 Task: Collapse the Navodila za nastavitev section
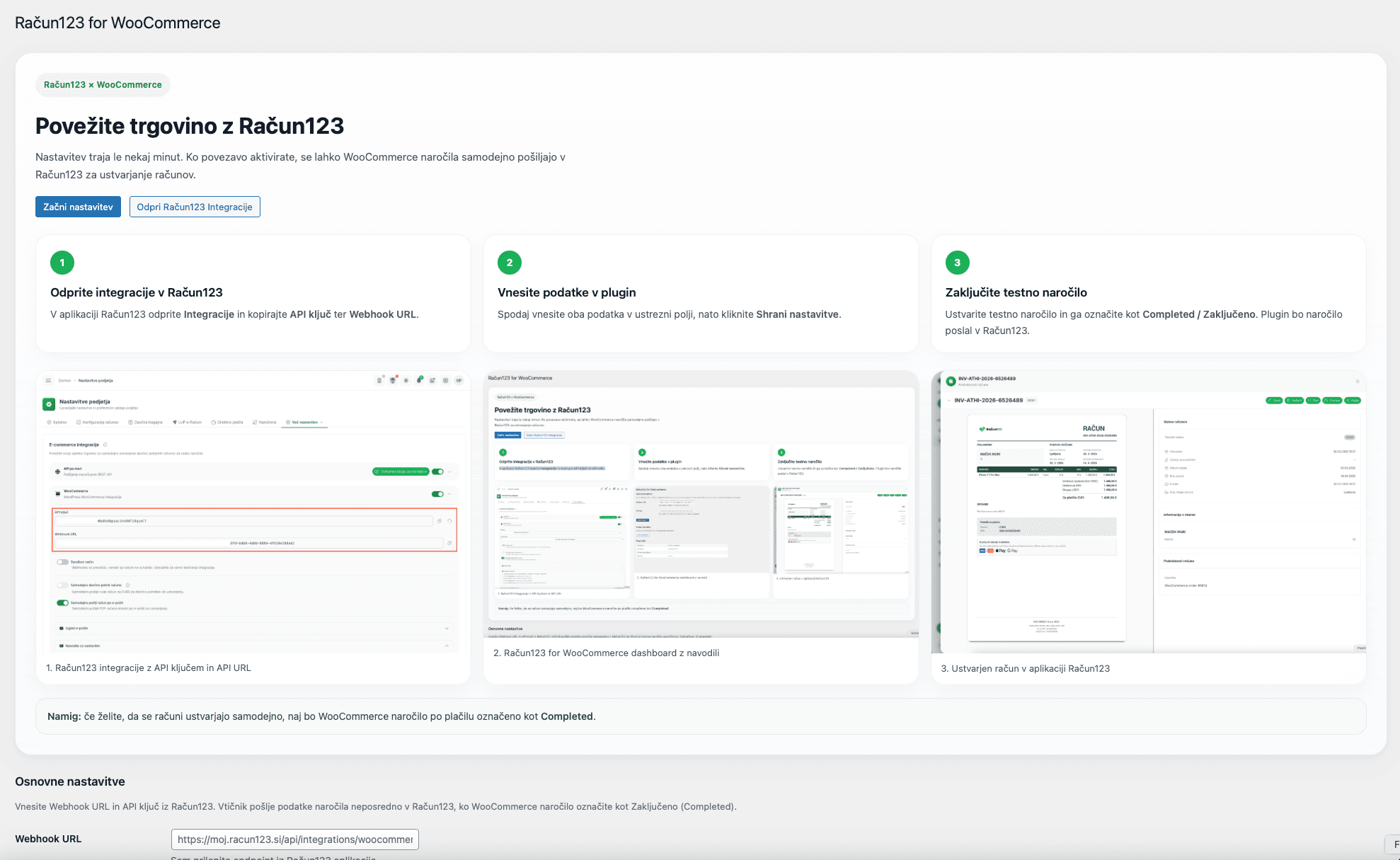447,646
